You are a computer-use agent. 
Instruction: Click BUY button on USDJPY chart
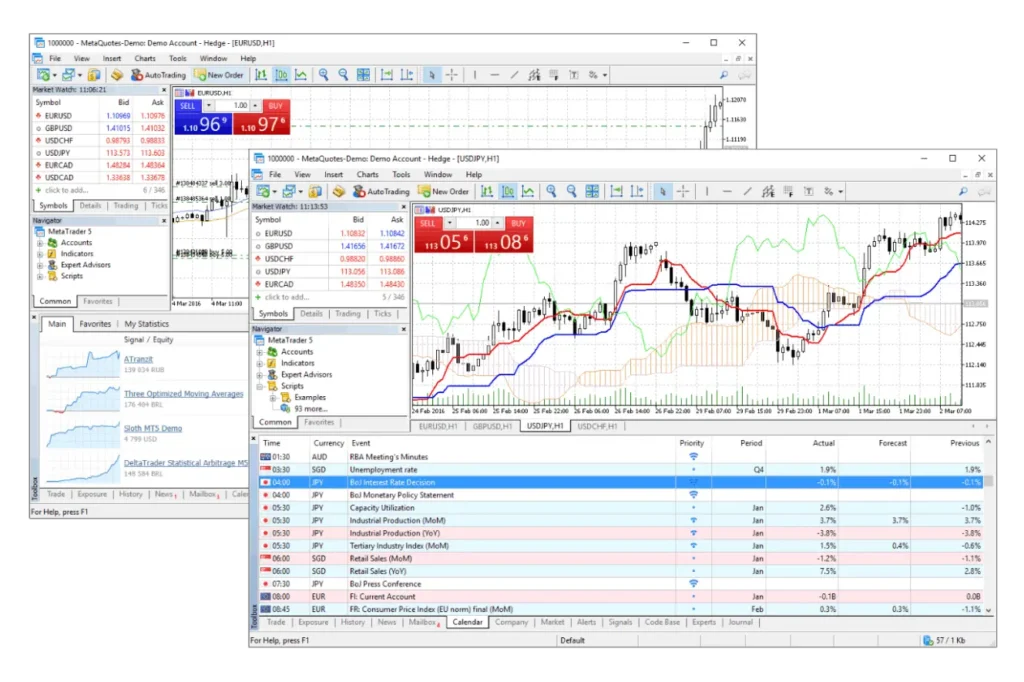click(x=517, y=223)
